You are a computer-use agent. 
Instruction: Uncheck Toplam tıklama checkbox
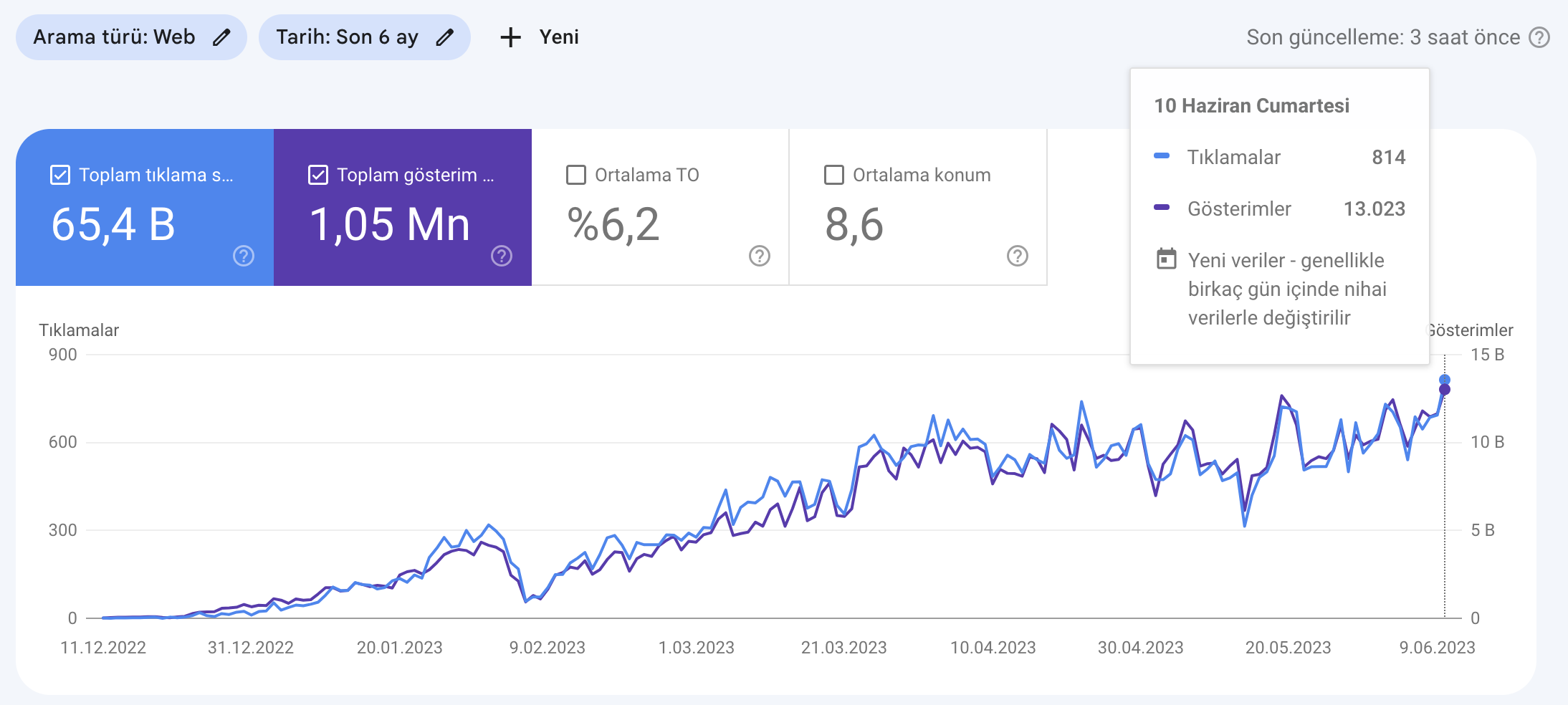pos(60,175)
